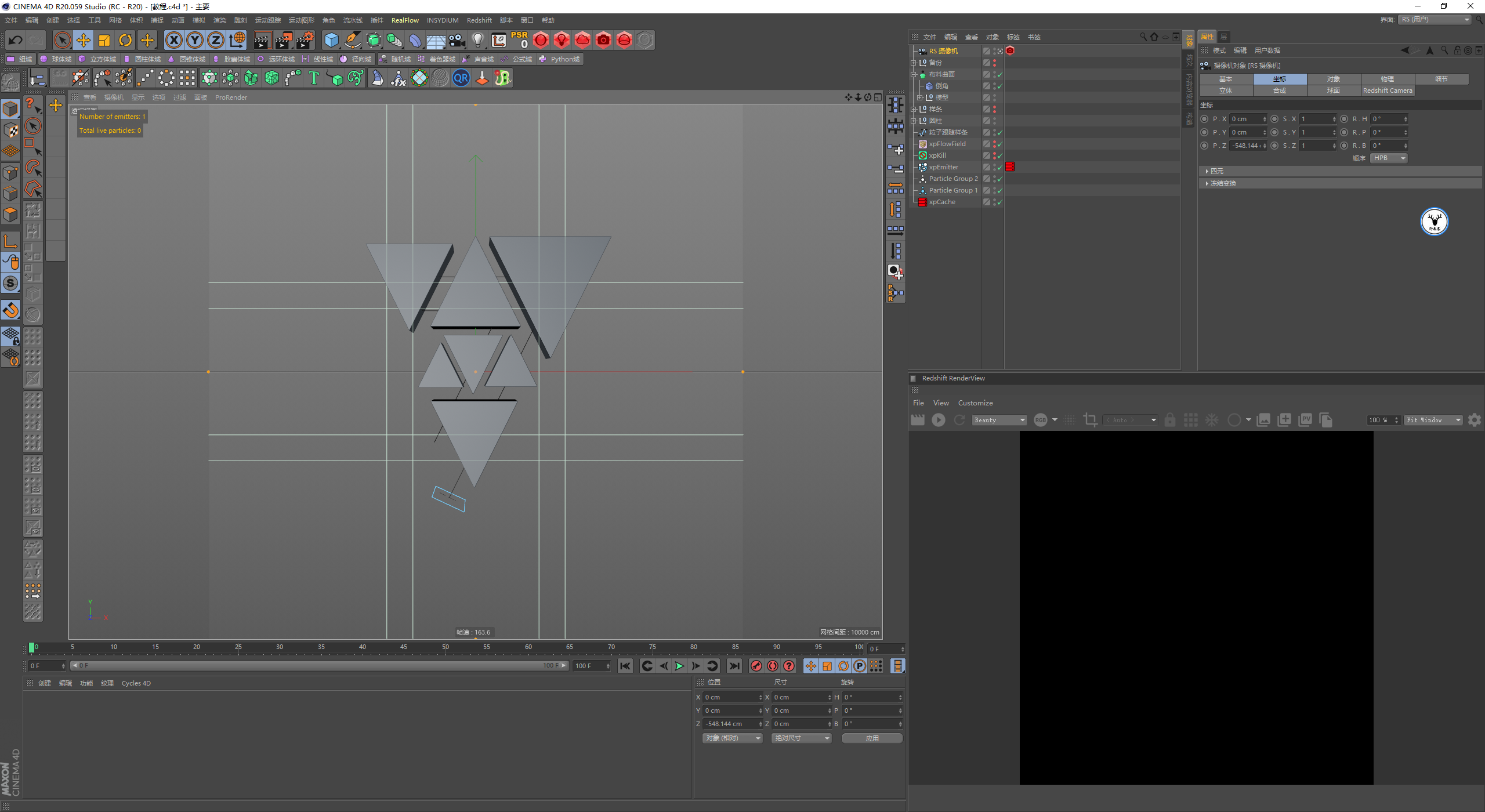Toggle X axis lock

coord(173,40)
